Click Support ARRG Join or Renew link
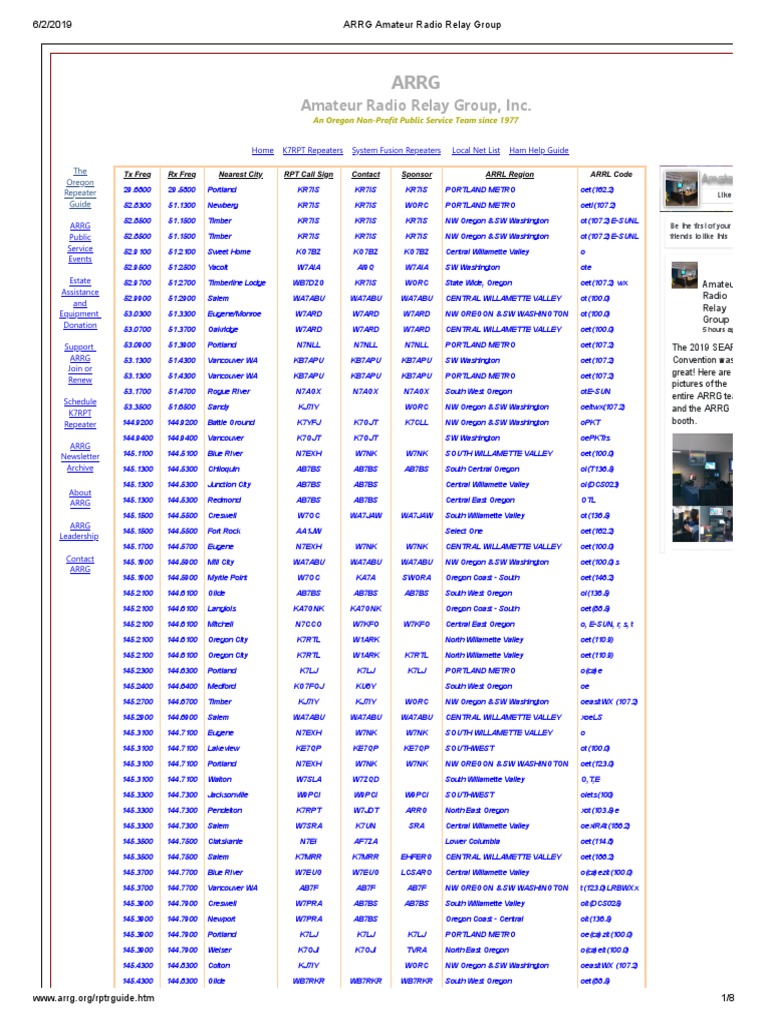 point(80,363)
